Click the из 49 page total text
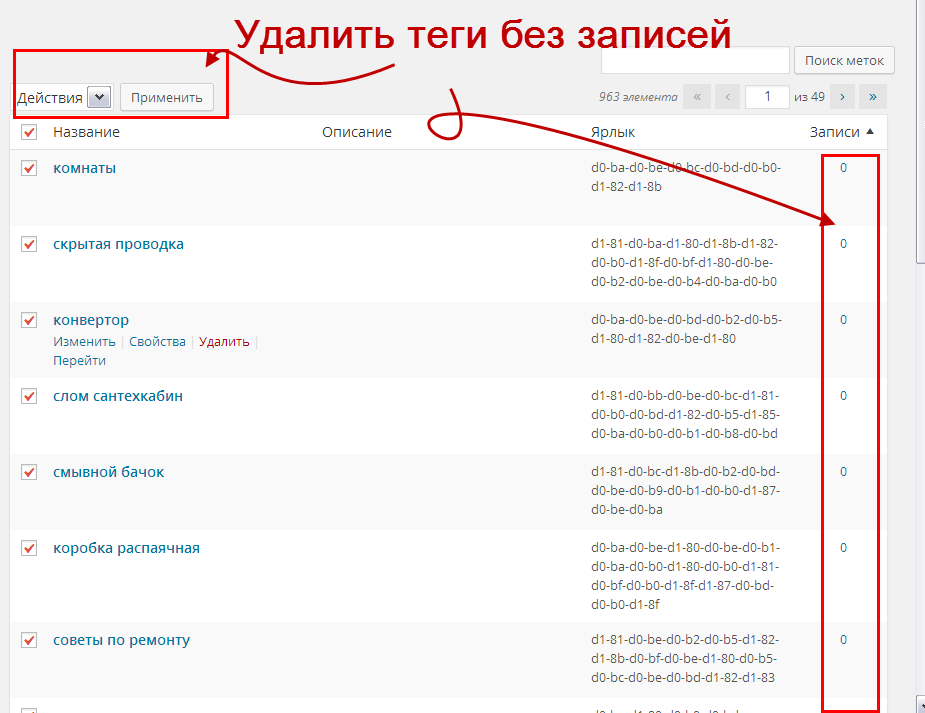Image resolution: width=925 pixels, height=713 pixels. [809, 97]
